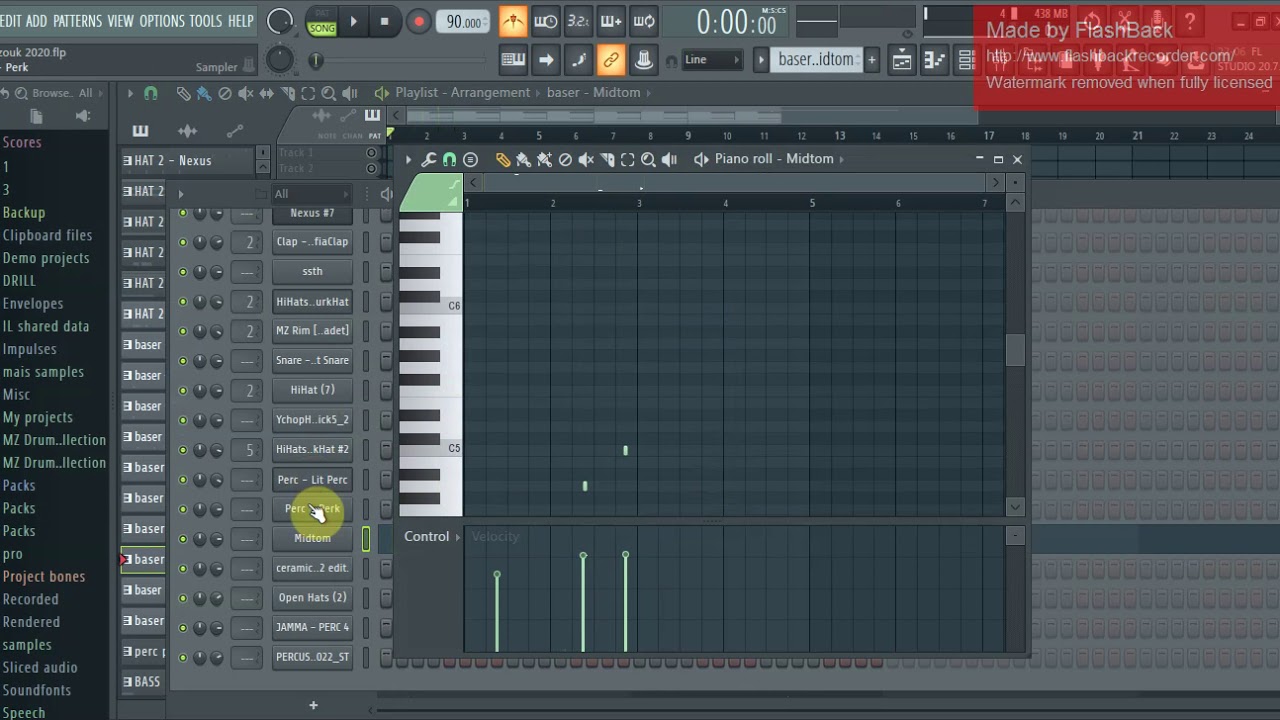The width and height of the screenshot is (1280, 720).
Task: Mute the JAMMA - PERC 4 channel LED
Action: click(x=182, y=628)
